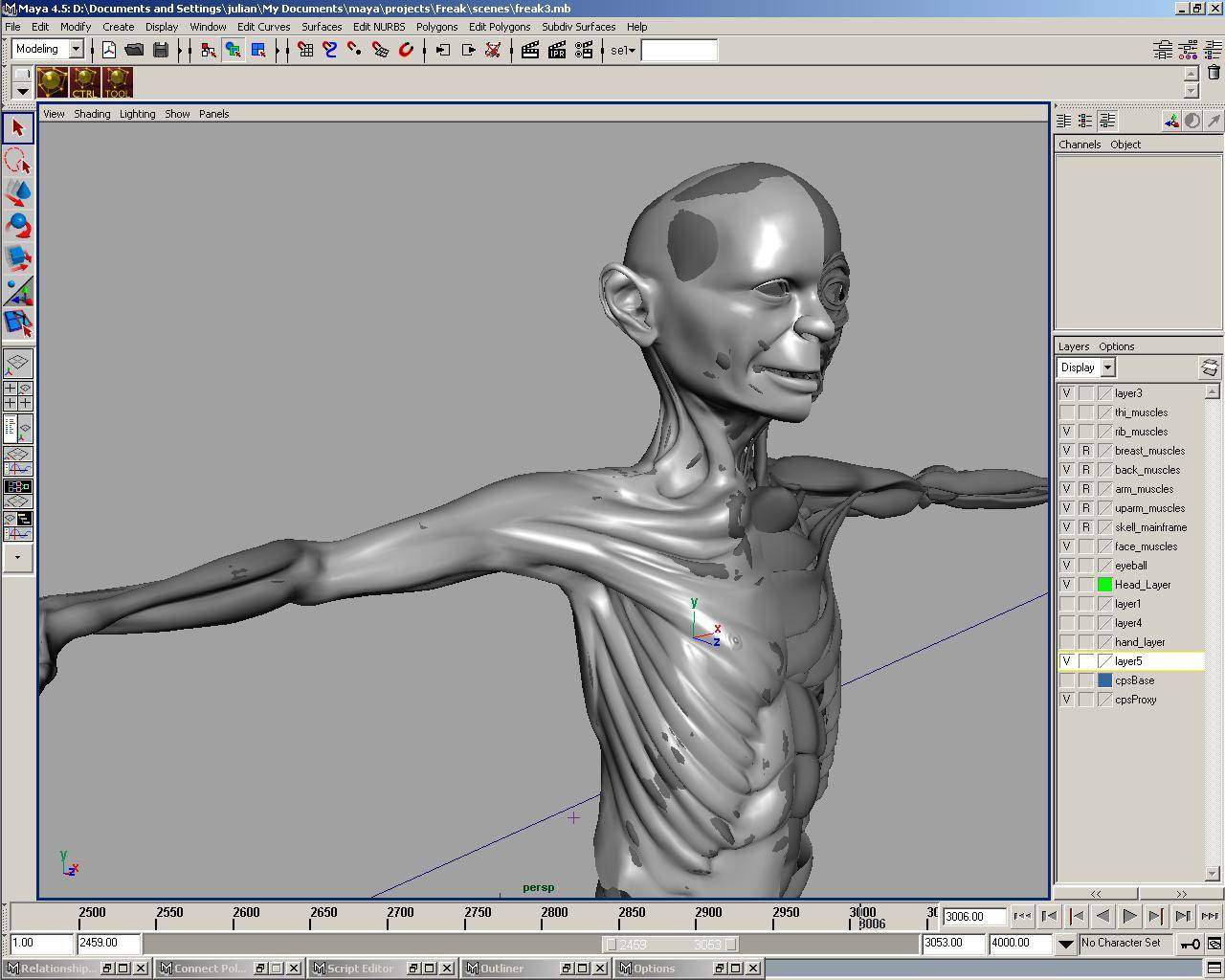Toggle reference state of breast_muscles layer

(x=1085, y=451)
